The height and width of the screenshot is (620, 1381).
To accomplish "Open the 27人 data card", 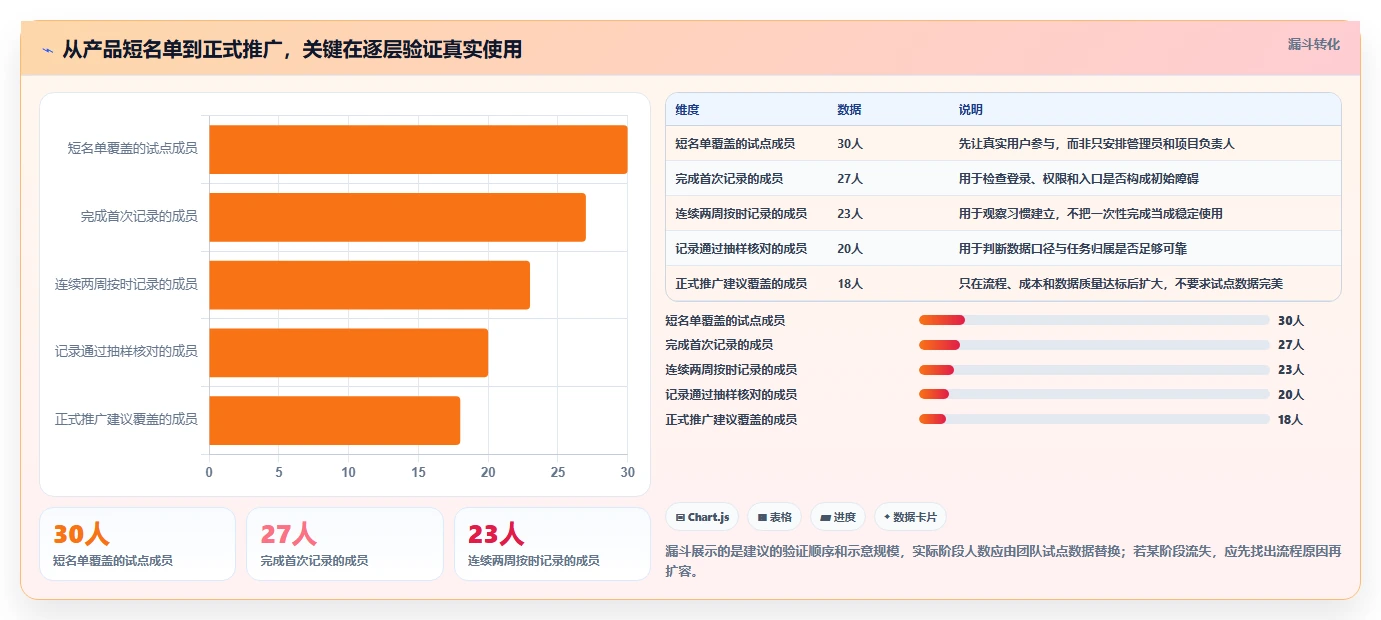I will pyautogui.click(x=345, y=544).
